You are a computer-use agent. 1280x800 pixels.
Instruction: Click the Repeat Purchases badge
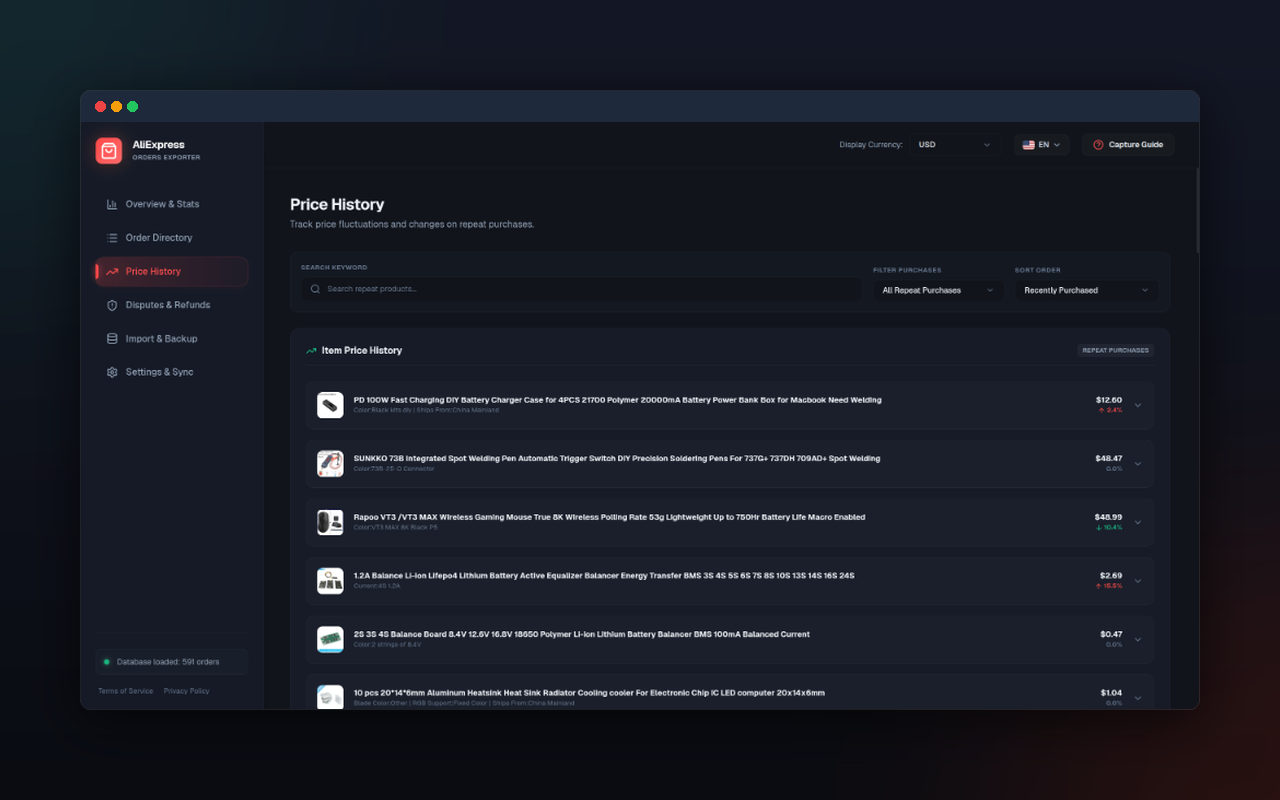pos(1115,351)
